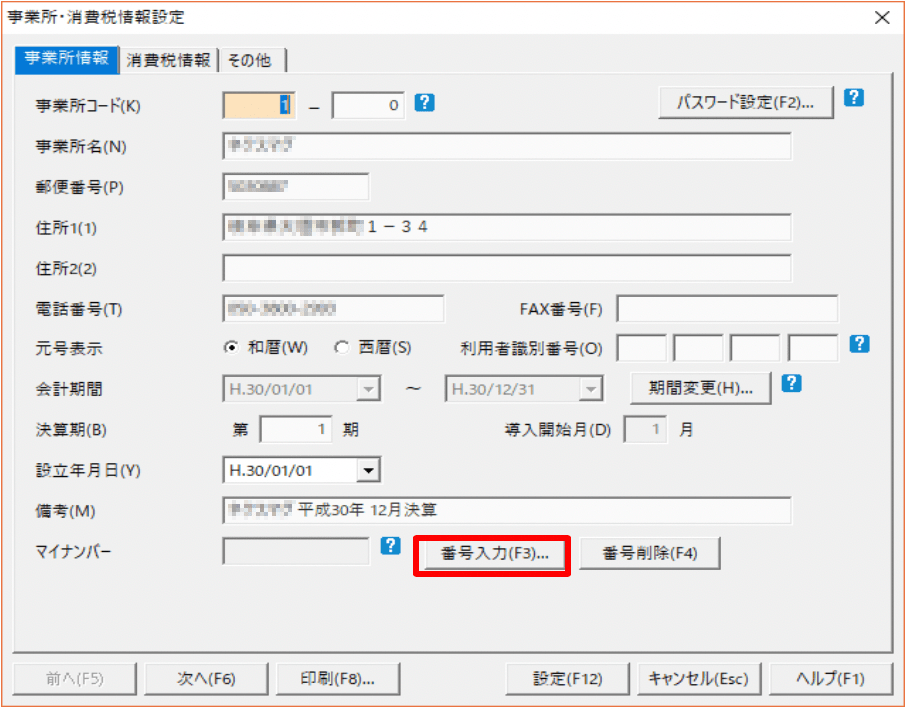
Task: Expand the 設立年月日 date dropdown
Action: (x=367, y=471)
